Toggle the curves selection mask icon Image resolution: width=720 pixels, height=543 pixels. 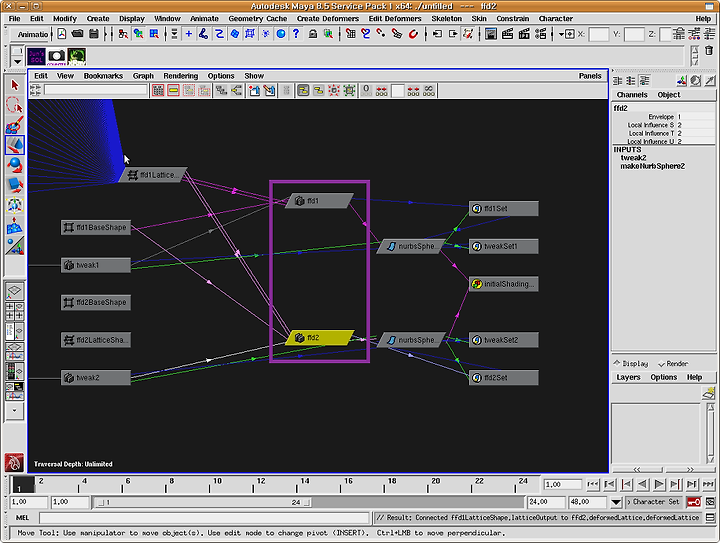tap(219, 34)
